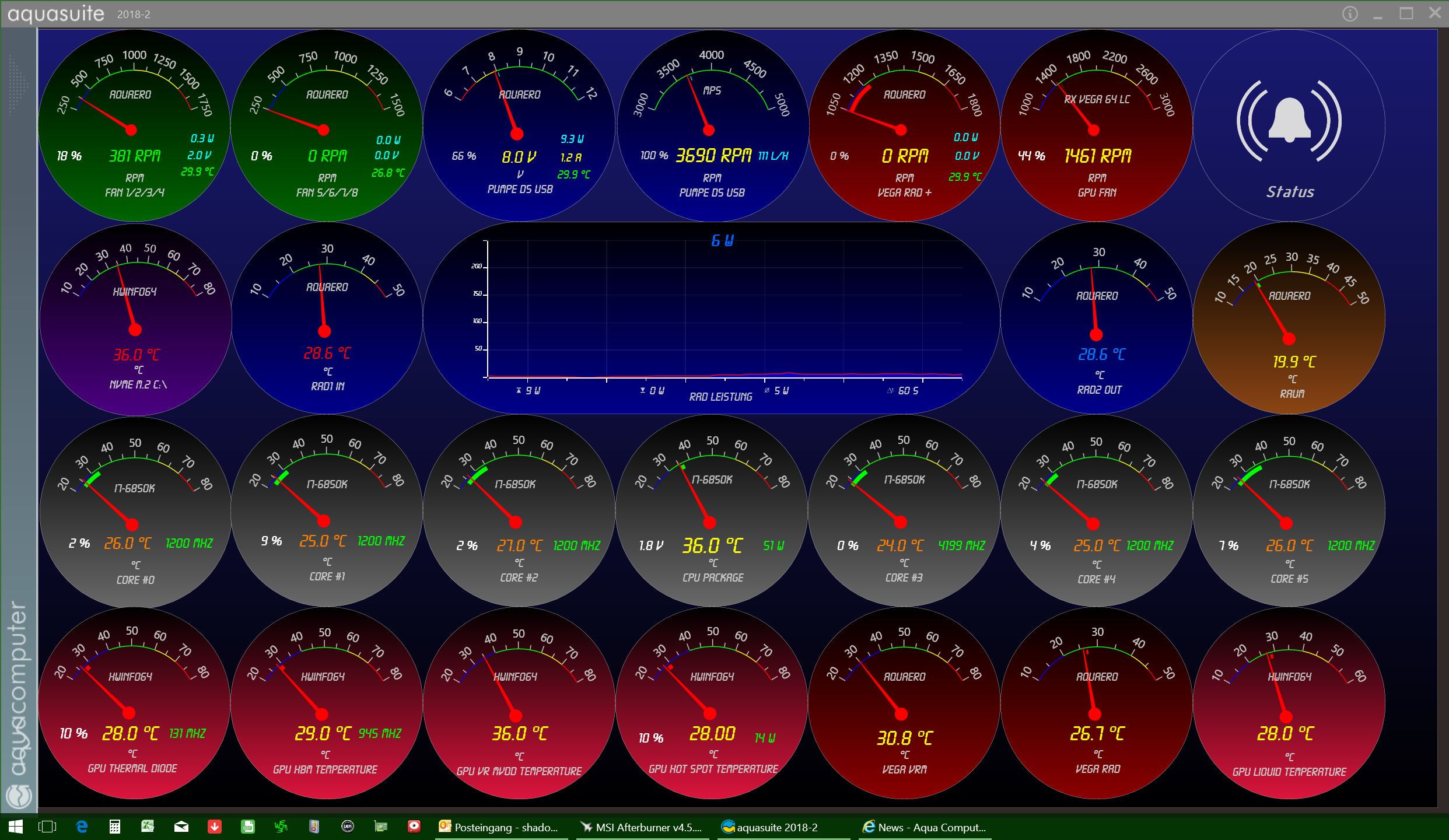Launch Excel from the taskbar
Viewport: 1449px width, 840px height.
pos(148,827)
